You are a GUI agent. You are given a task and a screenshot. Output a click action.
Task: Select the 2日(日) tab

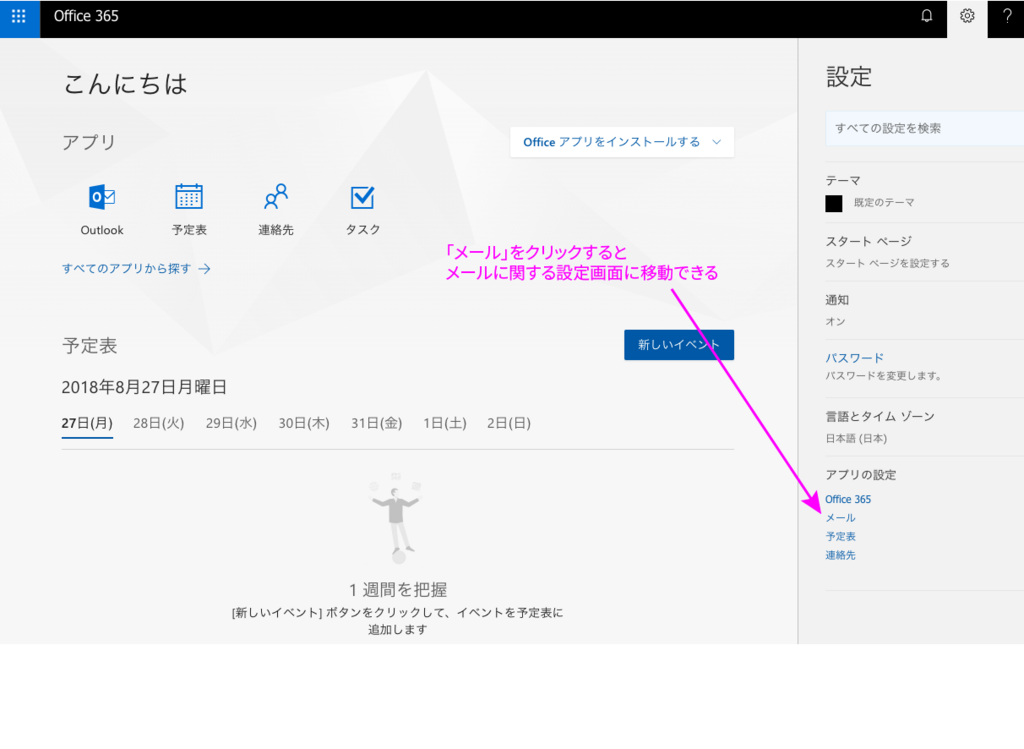coord(509,423)
